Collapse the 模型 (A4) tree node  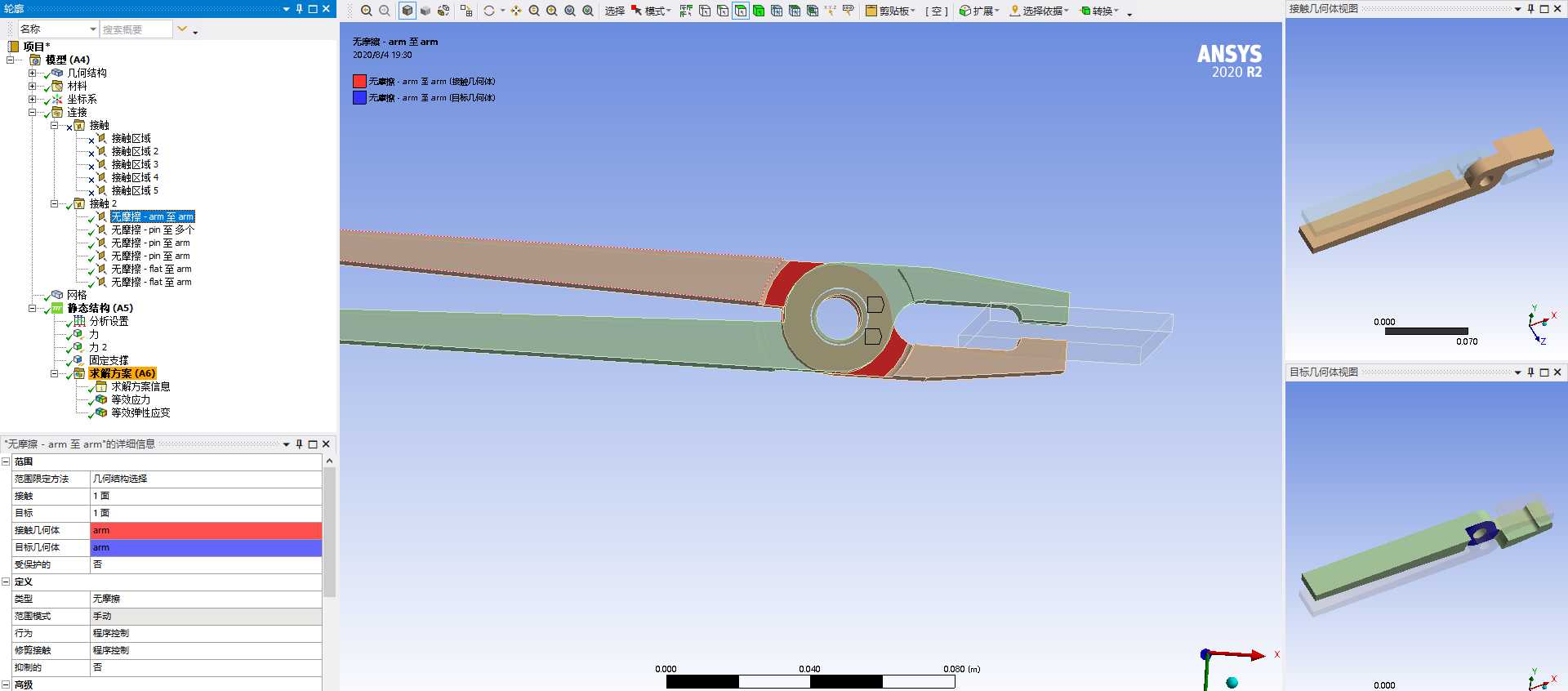pos(10,60)
